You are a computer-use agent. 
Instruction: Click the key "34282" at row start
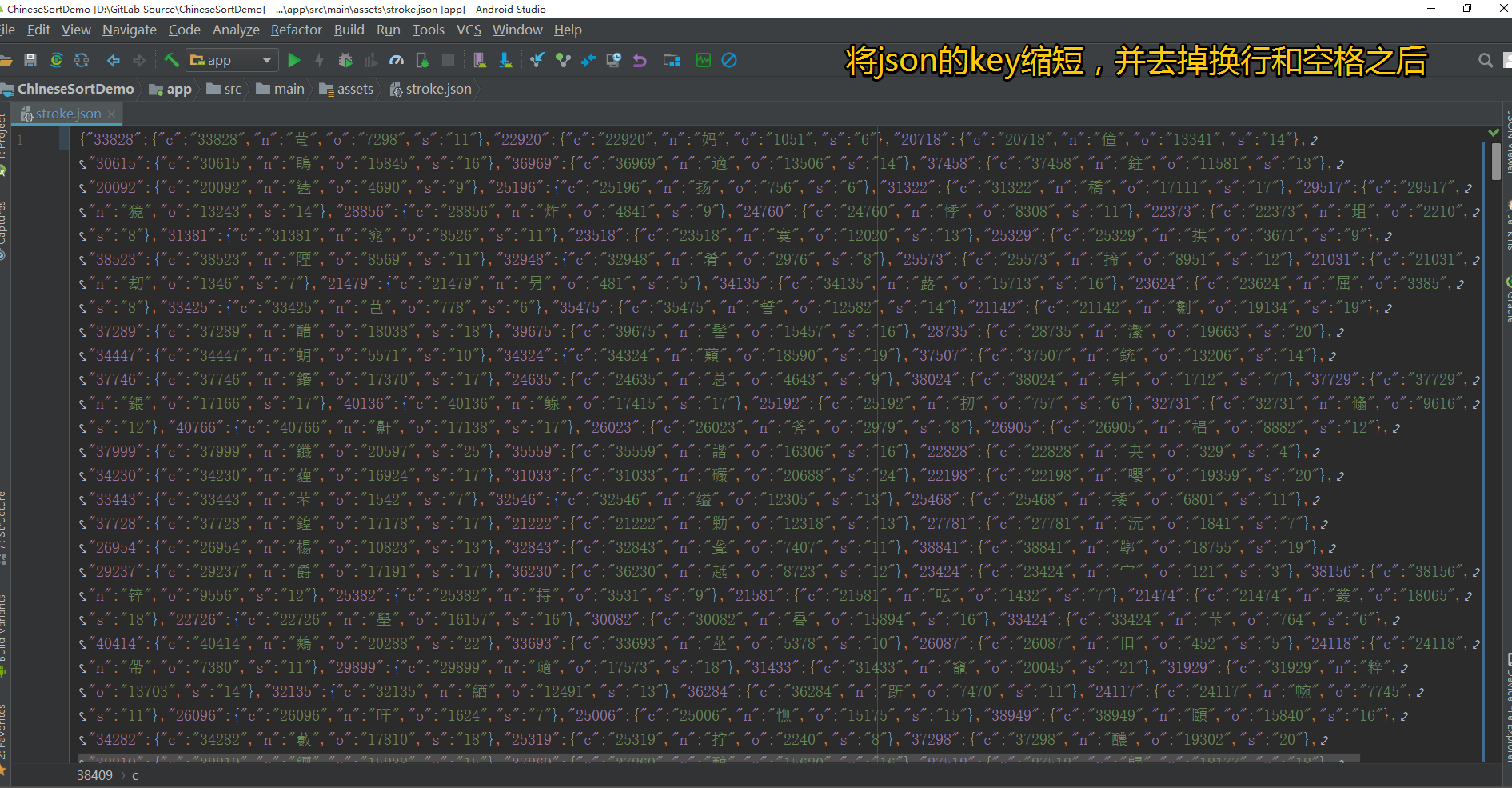click(x=117, y=739)
